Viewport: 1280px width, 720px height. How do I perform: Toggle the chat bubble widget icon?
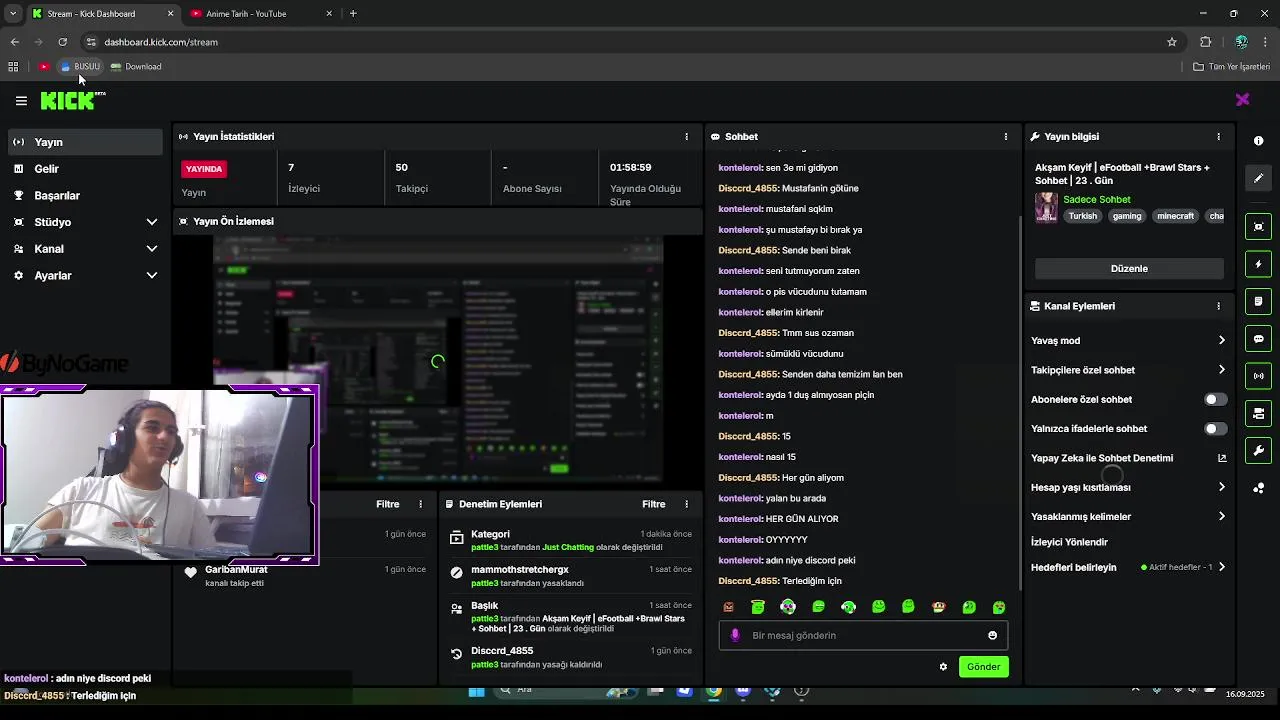pyautogui.click(x=1258, y=339)
